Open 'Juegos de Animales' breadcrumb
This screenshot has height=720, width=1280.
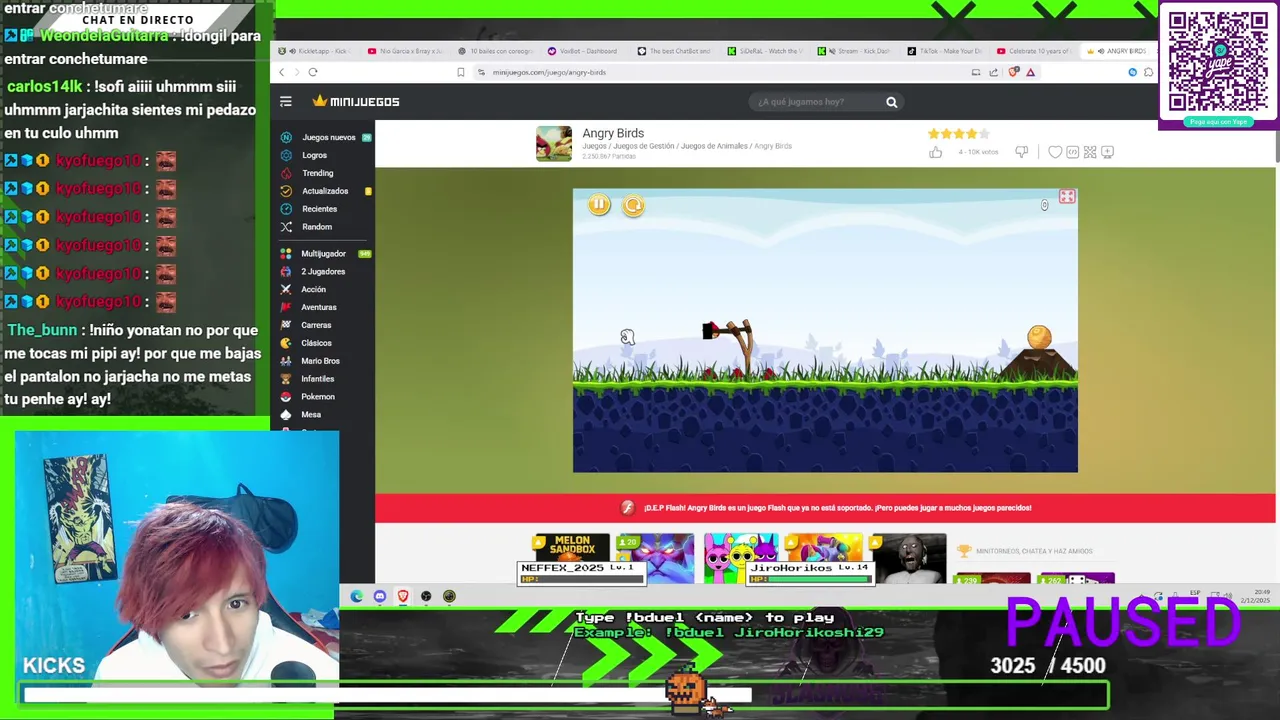coord(714,146)
